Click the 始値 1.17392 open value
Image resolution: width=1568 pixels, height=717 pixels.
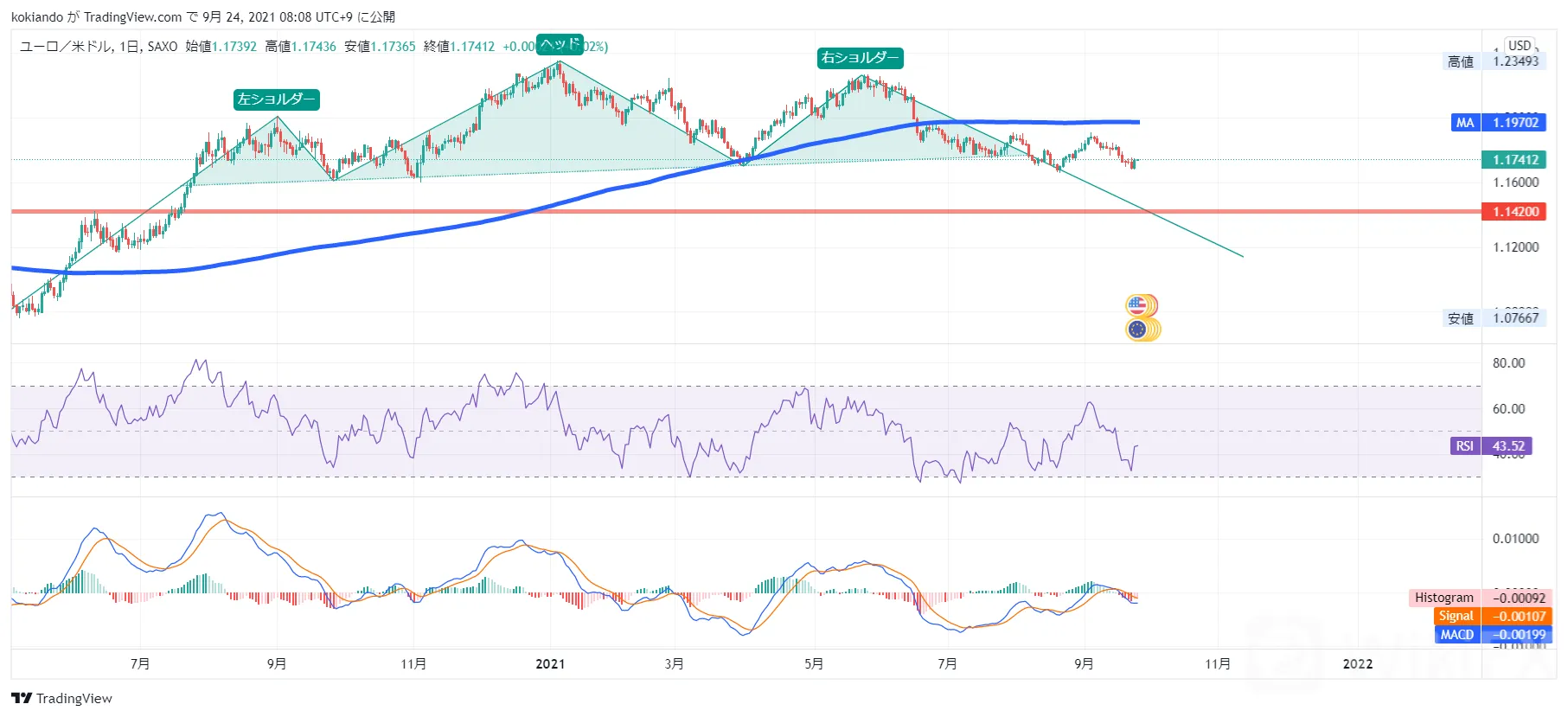(221, 47)
